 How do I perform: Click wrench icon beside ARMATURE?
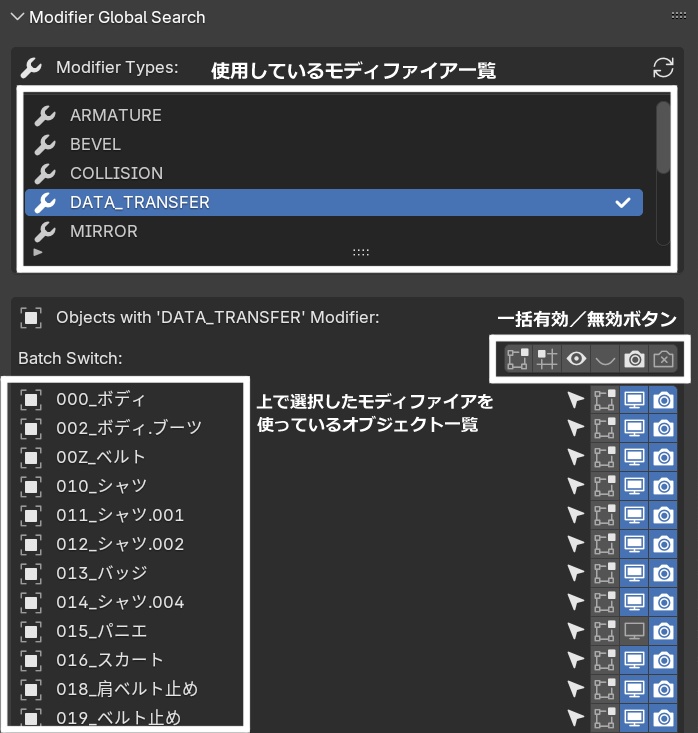45,116
